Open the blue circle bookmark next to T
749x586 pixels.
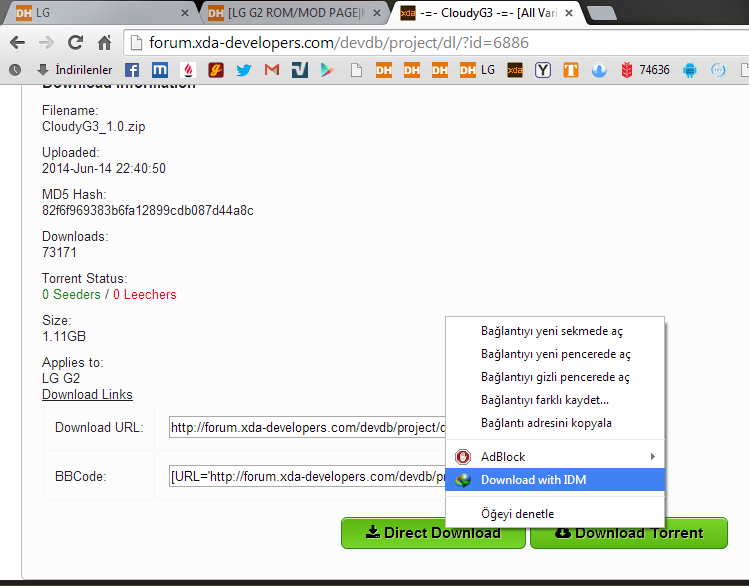point(599,70)
